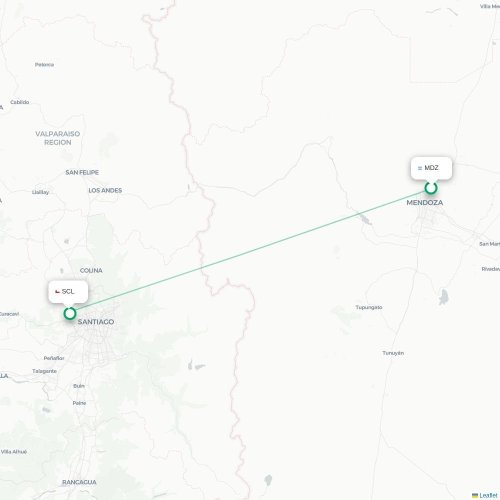Click the MENDOZA city label

[x=425, y=202]
